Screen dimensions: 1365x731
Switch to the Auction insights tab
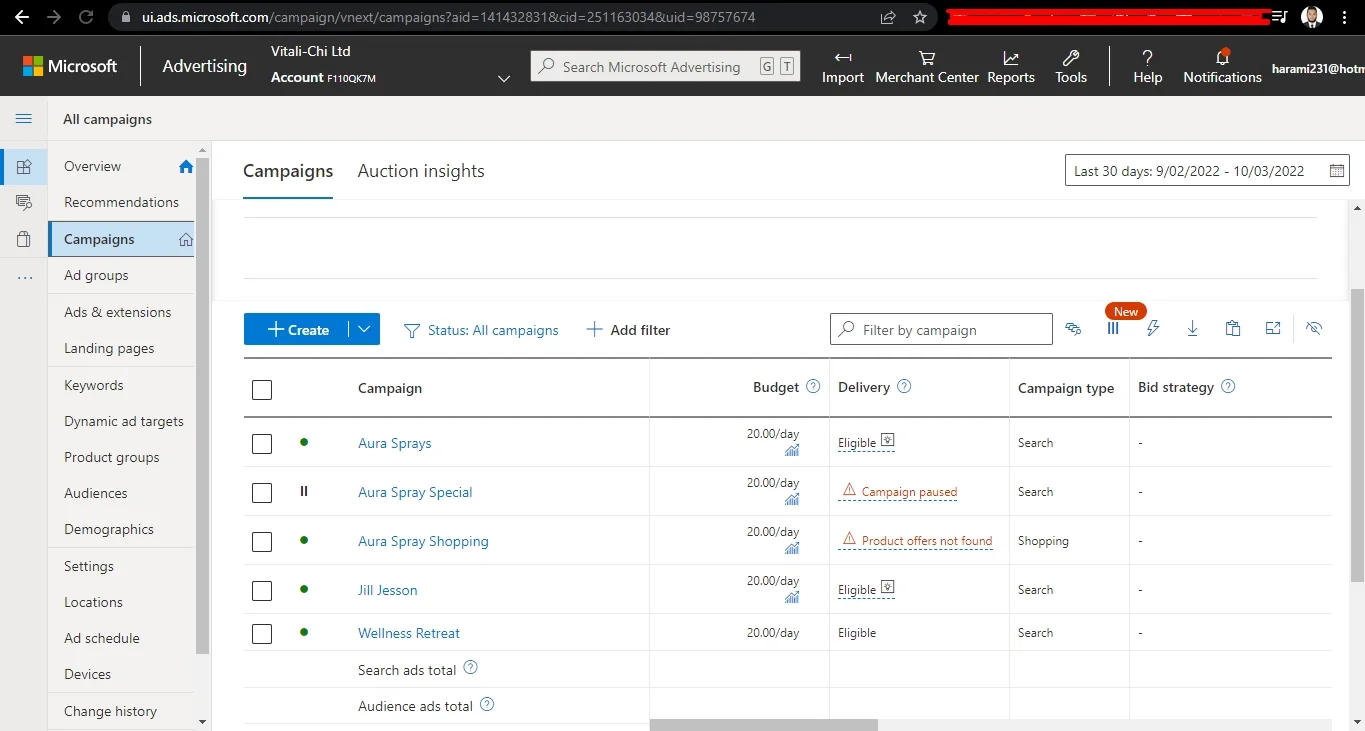421,171
